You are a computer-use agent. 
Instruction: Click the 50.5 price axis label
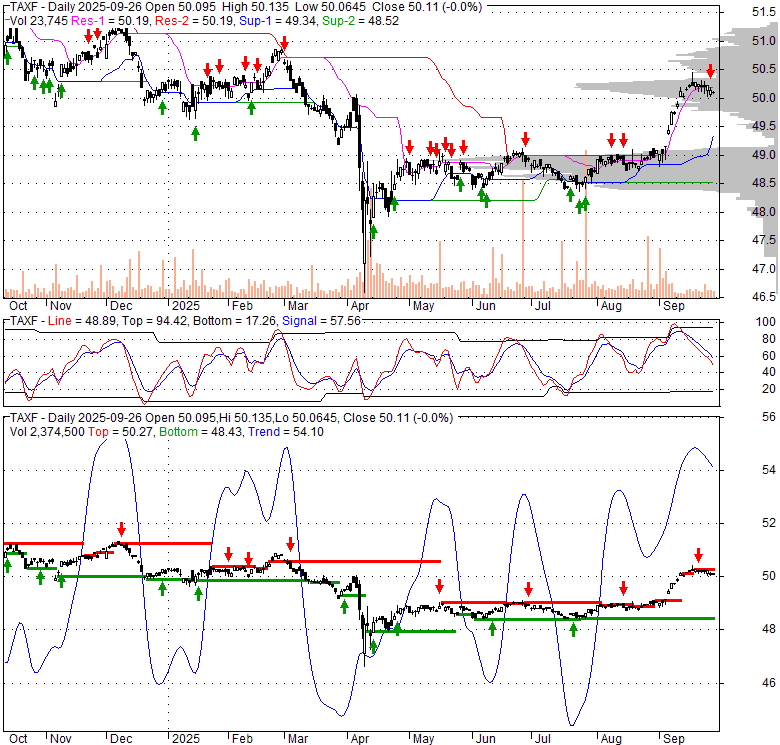[x=764, y=69]
